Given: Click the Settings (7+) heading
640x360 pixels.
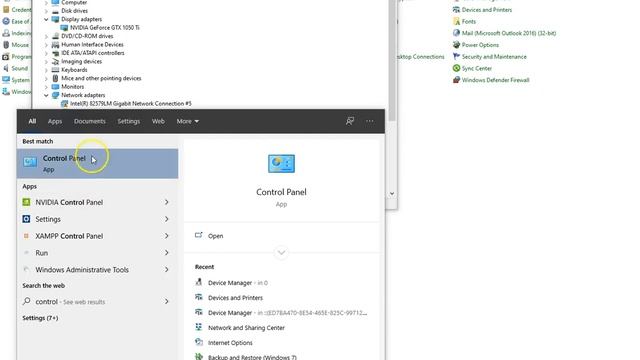Looking at the screenshot, I should click(40, 318).
